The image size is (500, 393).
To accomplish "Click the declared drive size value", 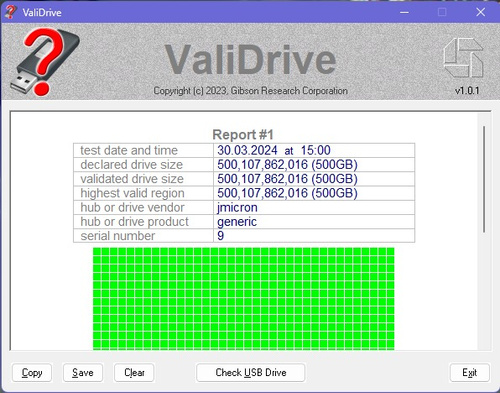I will [x=287, y=165].
